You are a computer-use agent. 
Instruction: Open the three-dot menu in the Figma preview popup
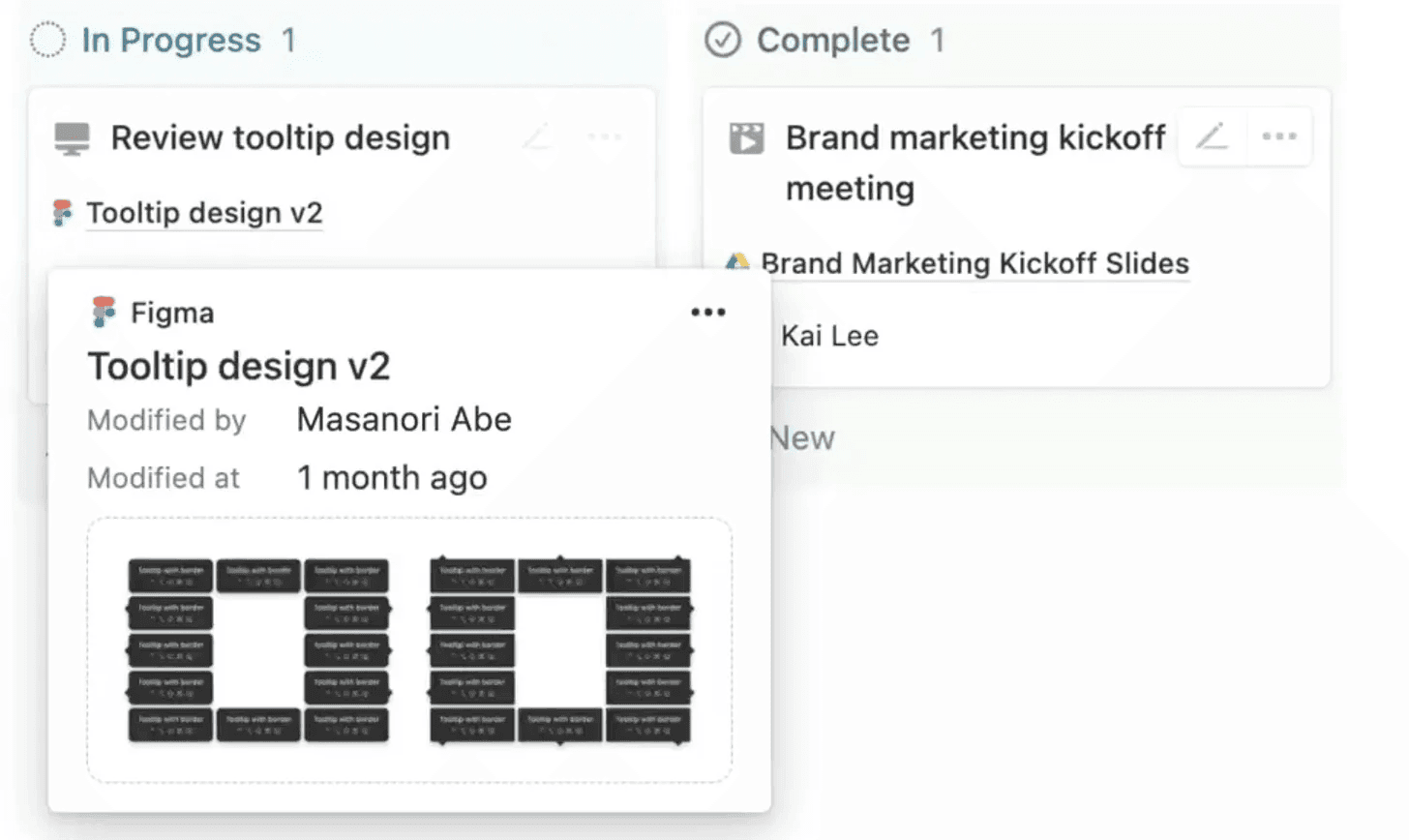pyautogui.click(x=707, y=312)
